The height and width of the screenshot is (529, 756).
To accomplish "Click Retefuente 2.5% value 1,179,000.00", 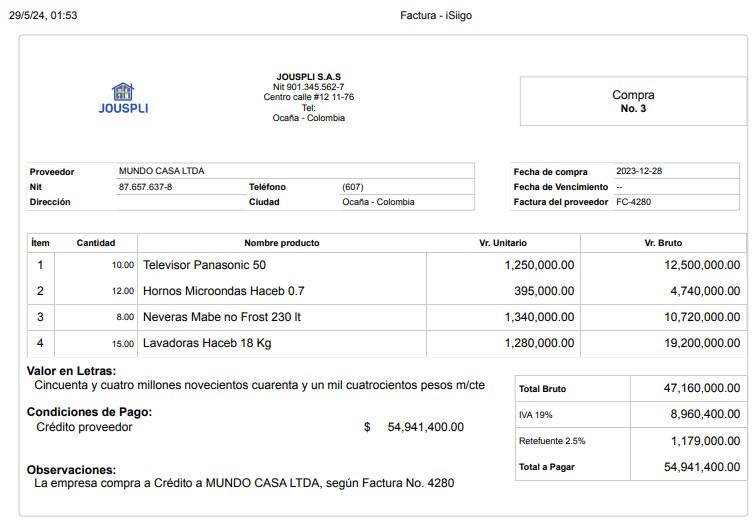I will click(x=705, y=441).
